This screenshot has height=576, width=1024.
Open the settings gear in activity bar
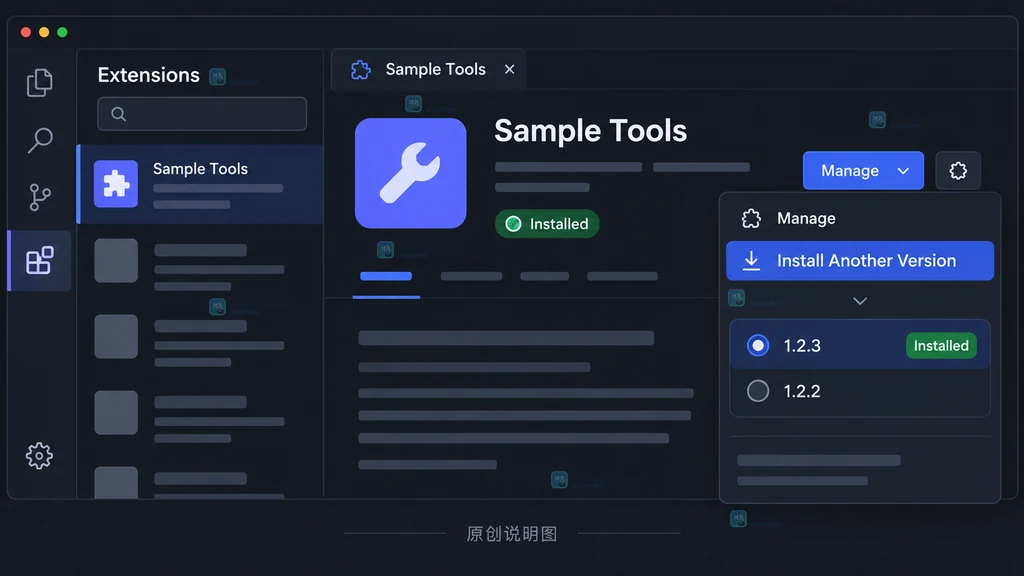pyautogui.click(x=39, y=455)
